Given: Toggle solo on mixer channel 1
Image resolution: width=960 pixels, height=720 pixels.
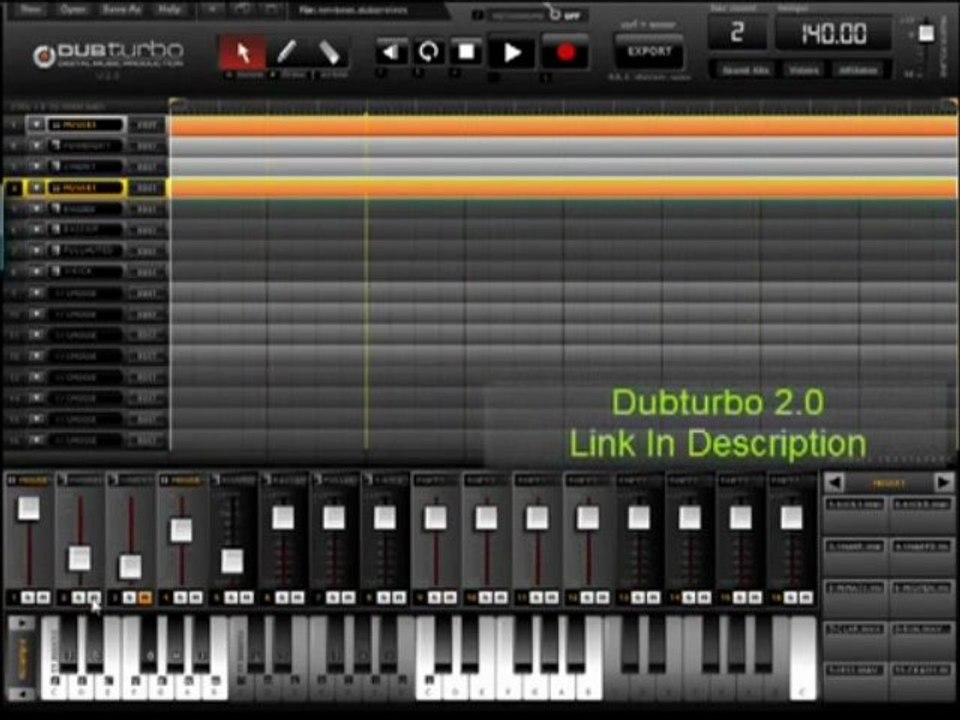Looking at the screenshot, I should tap(28, 598).
